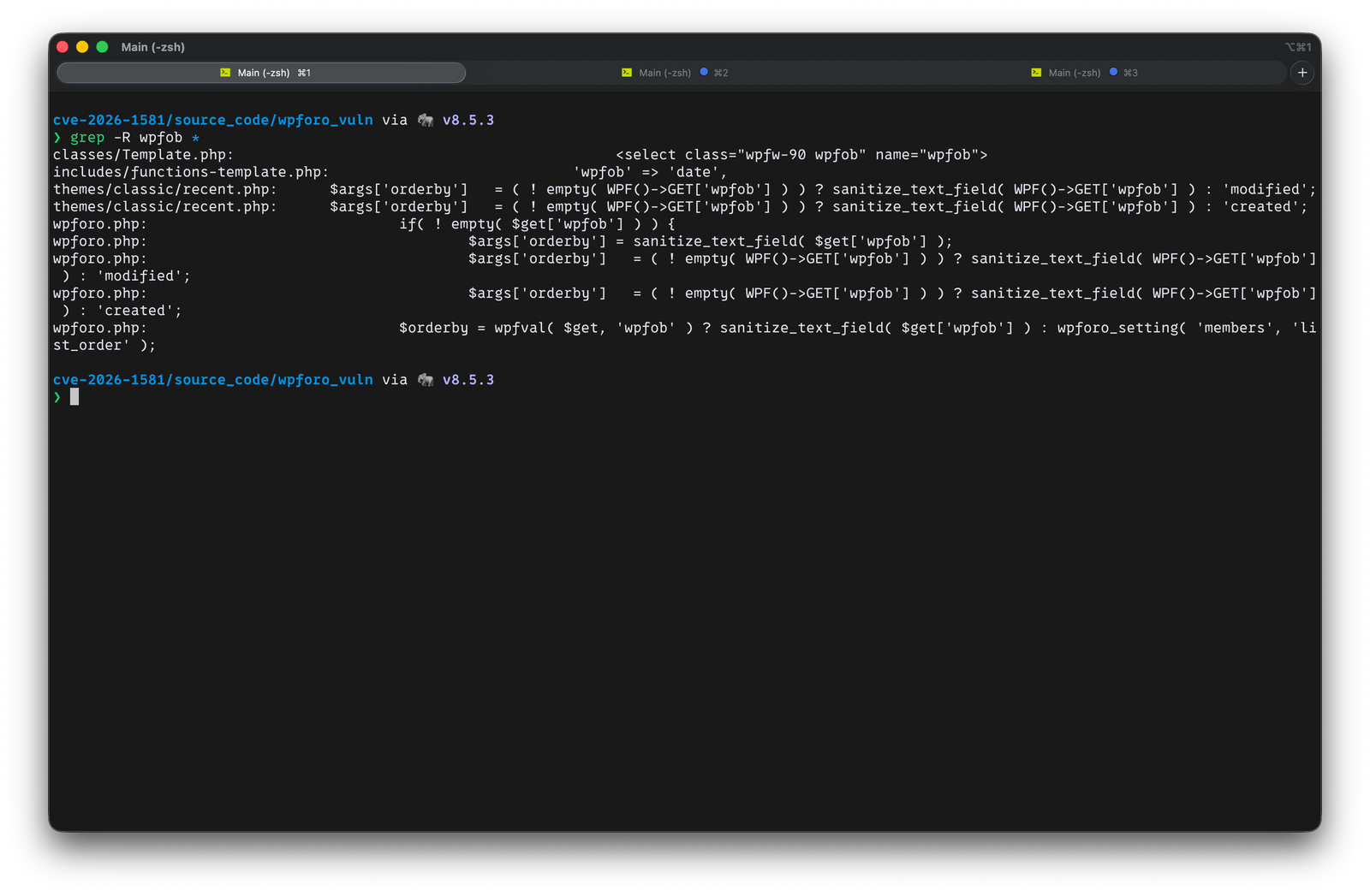Click the "grep" command word
Viewport: 1370px width, 896px height.
[87, 138]
